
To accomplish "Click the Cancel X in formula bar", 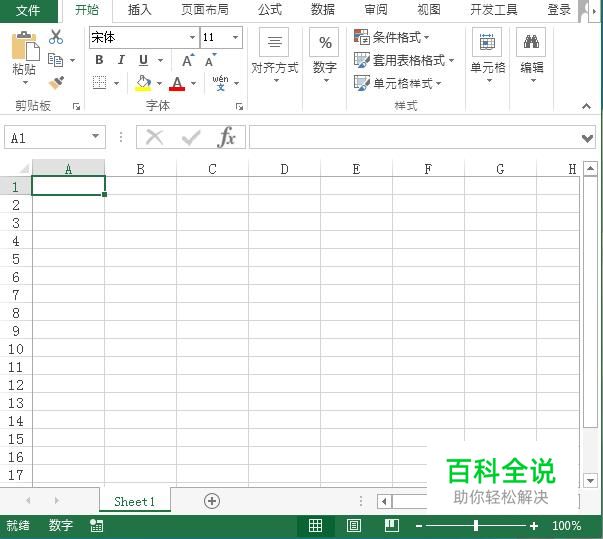I will (x=155, y=137).
